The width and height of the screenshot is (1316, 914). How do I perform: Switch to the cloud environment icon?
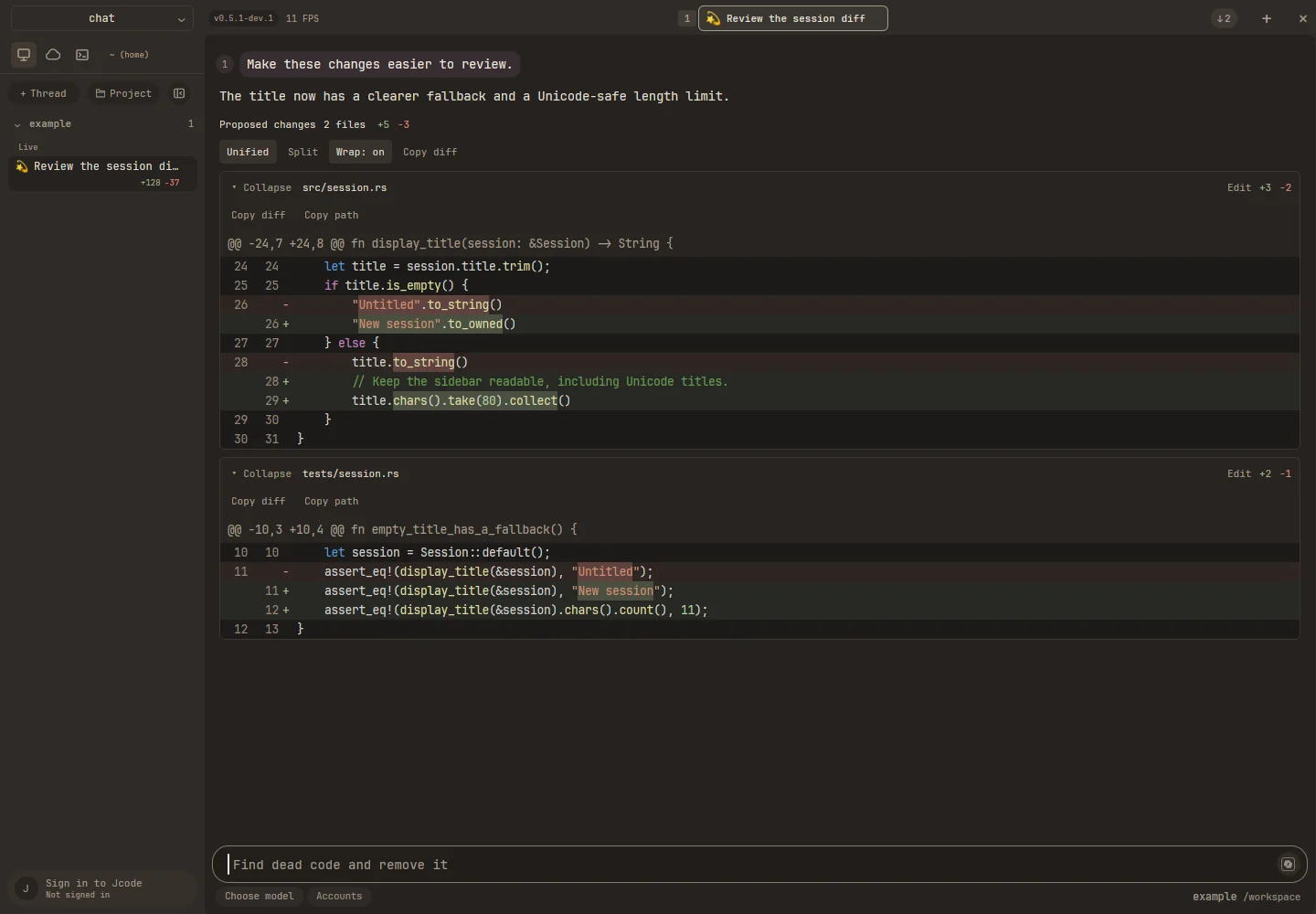pos(53,55)
